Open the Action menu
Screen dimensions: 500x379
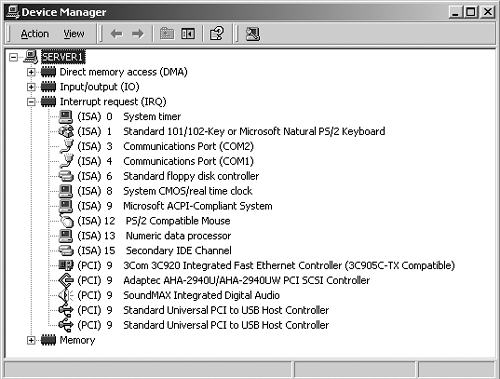(35, 34)
